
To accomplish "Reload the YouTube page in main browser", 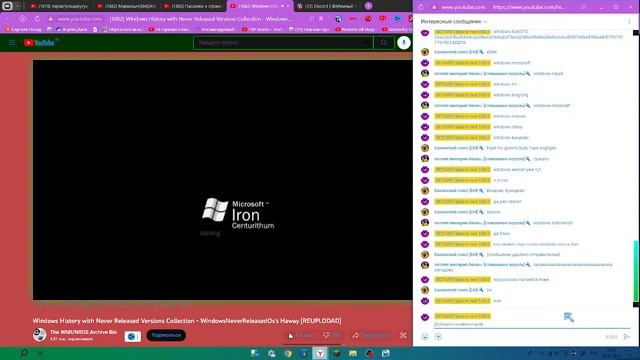I will click(x=37, y=19).
